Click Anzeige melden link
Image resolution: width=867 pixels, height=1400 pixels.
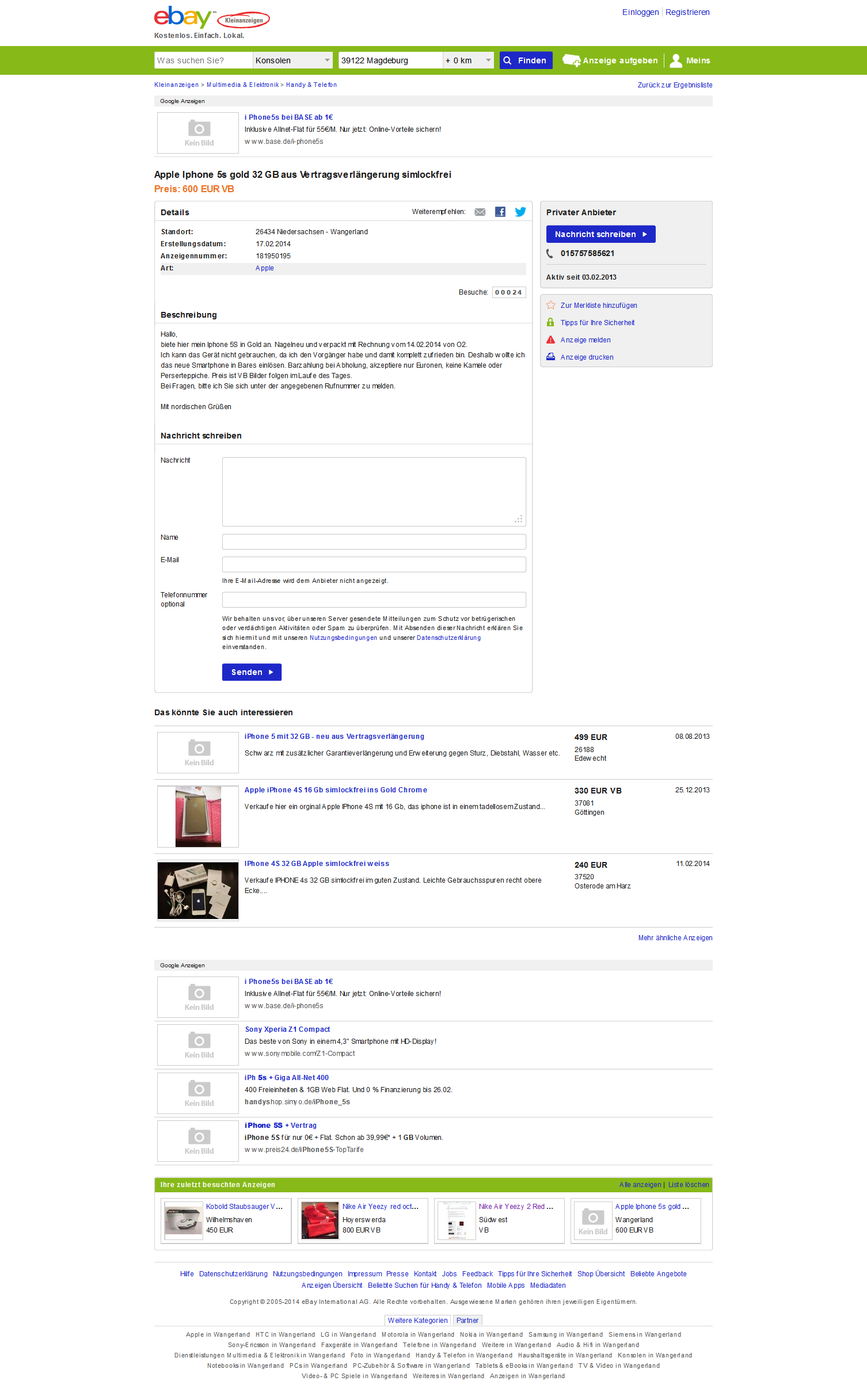tap(585, 340)
